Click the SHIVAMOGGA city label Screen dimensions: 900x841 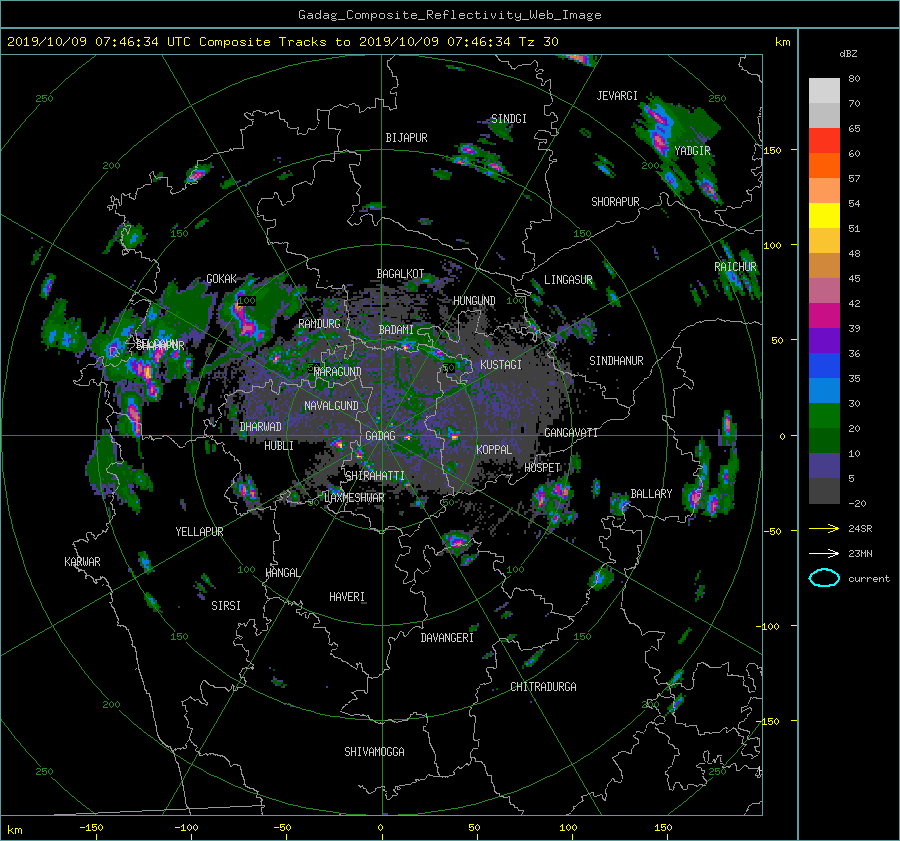point(374,751)
